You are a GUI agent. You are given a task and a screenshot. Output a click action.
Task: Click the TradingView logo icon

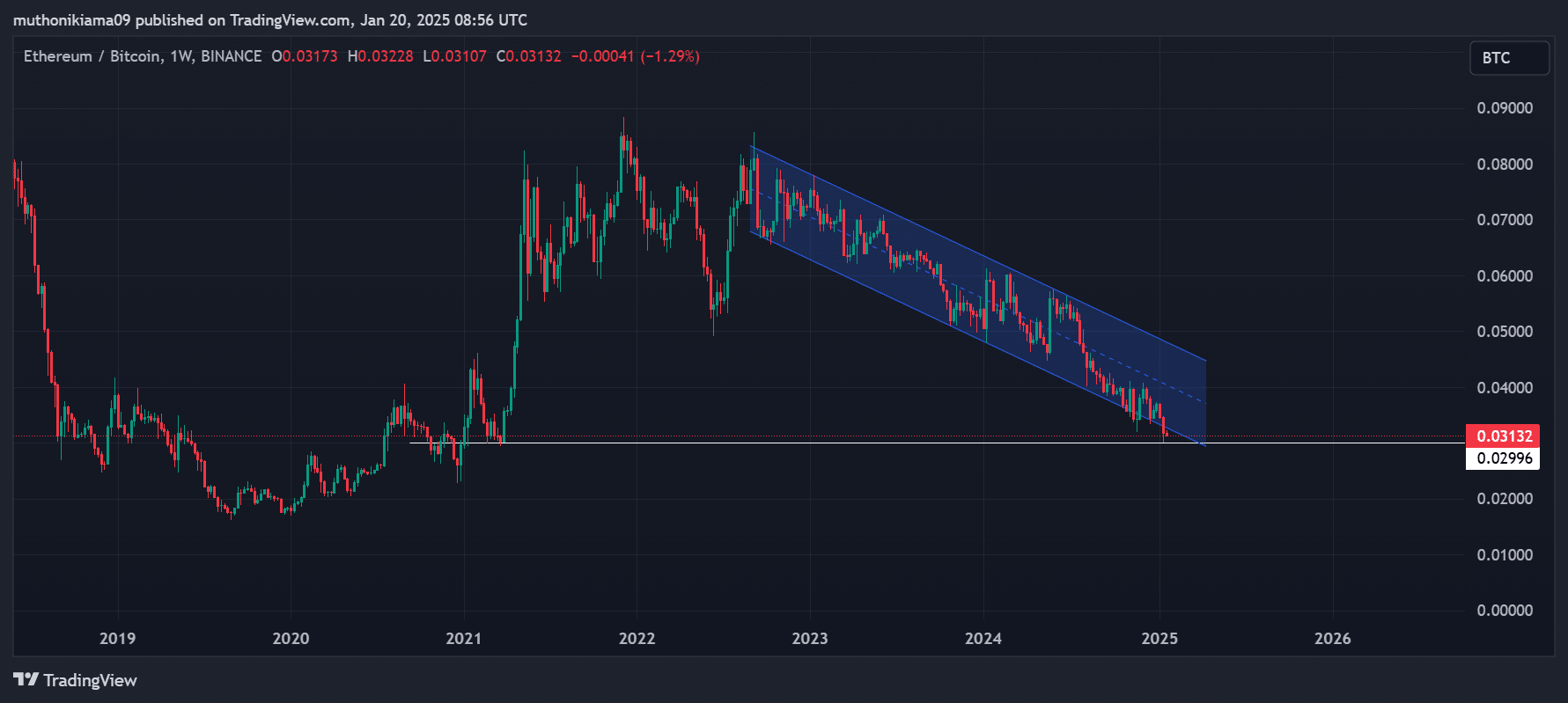26,680
